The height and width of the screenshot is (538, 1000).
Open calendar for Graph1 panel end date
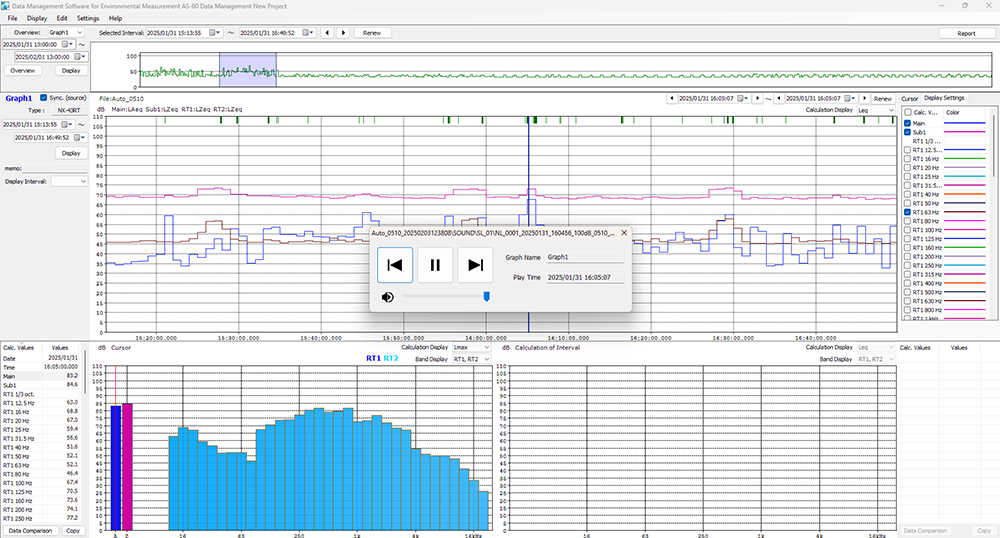click(x=79, y=138)
